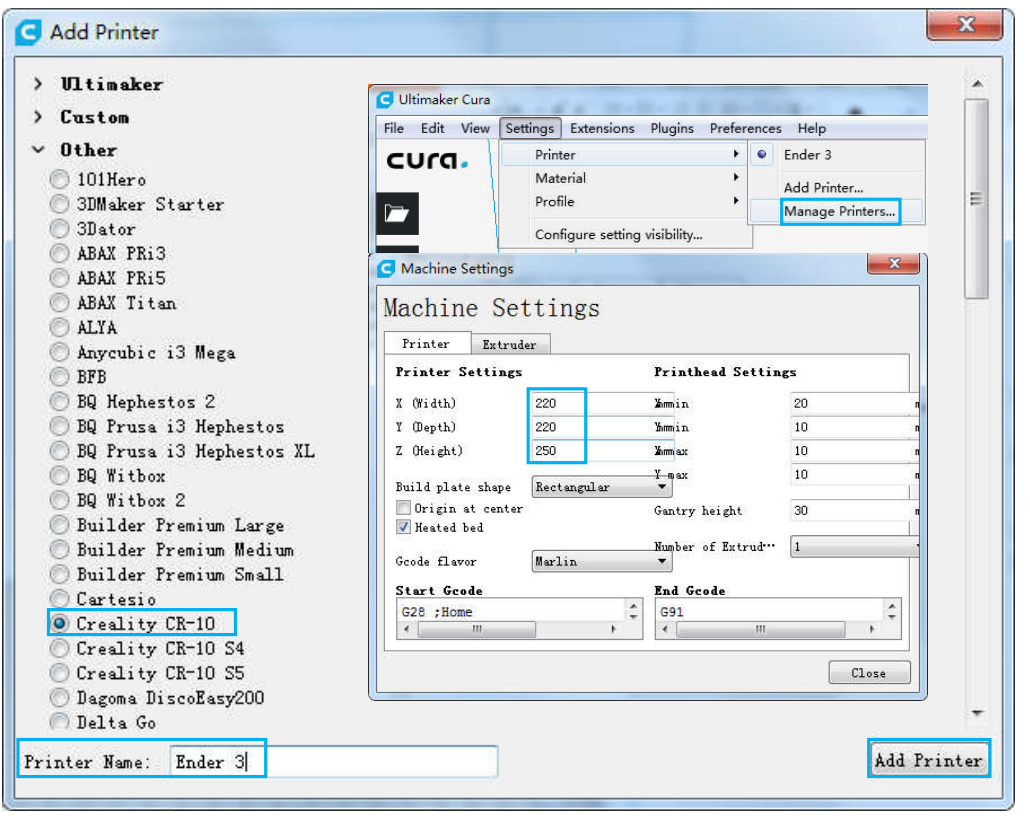Image resolution: width=1030 pixels, height=816 pixels.
Task: Click the Gantry height value field
Action: click(x=853, y=510)
